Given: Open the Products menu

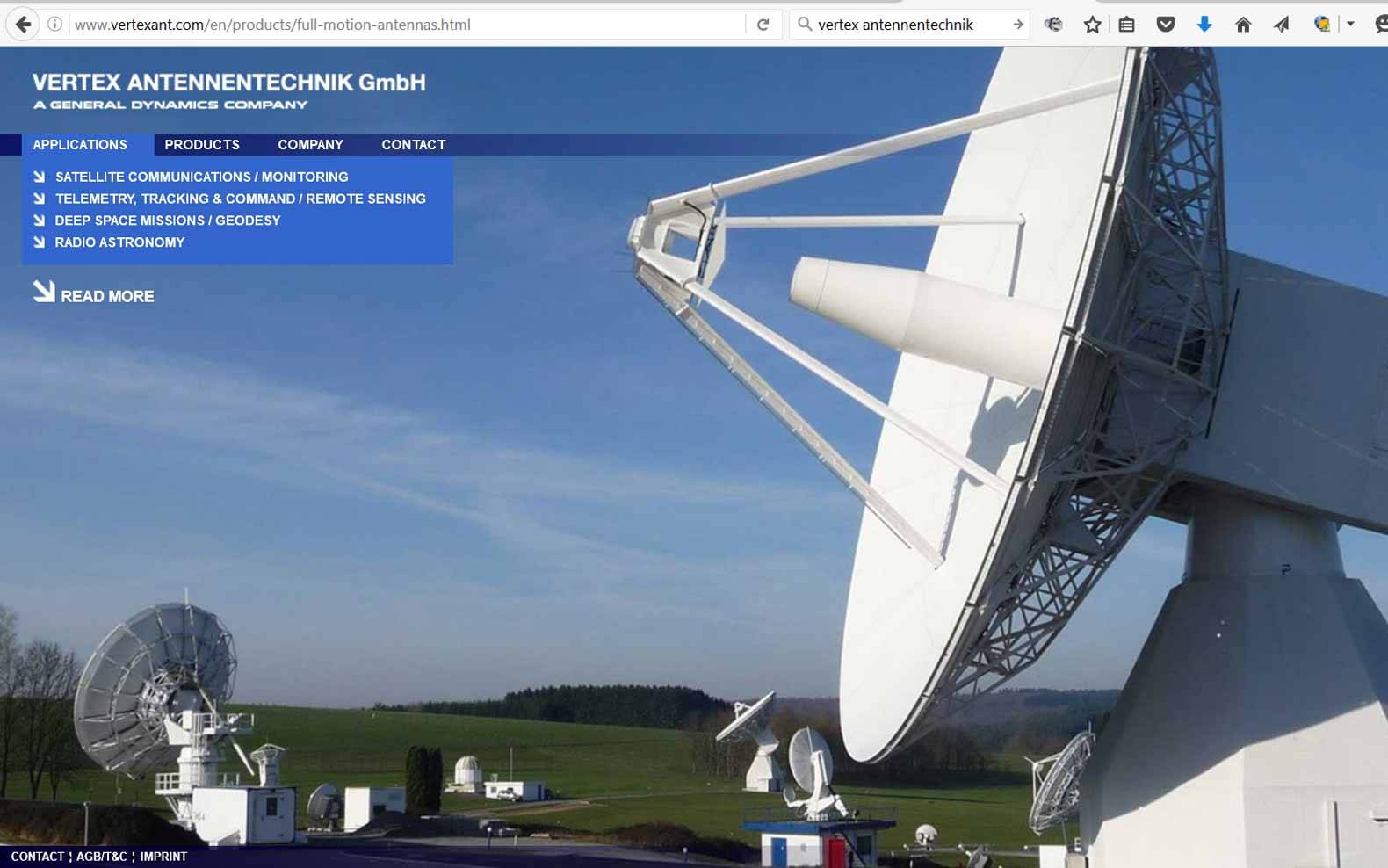Looking at the screenshot, I should click(202, 145).
